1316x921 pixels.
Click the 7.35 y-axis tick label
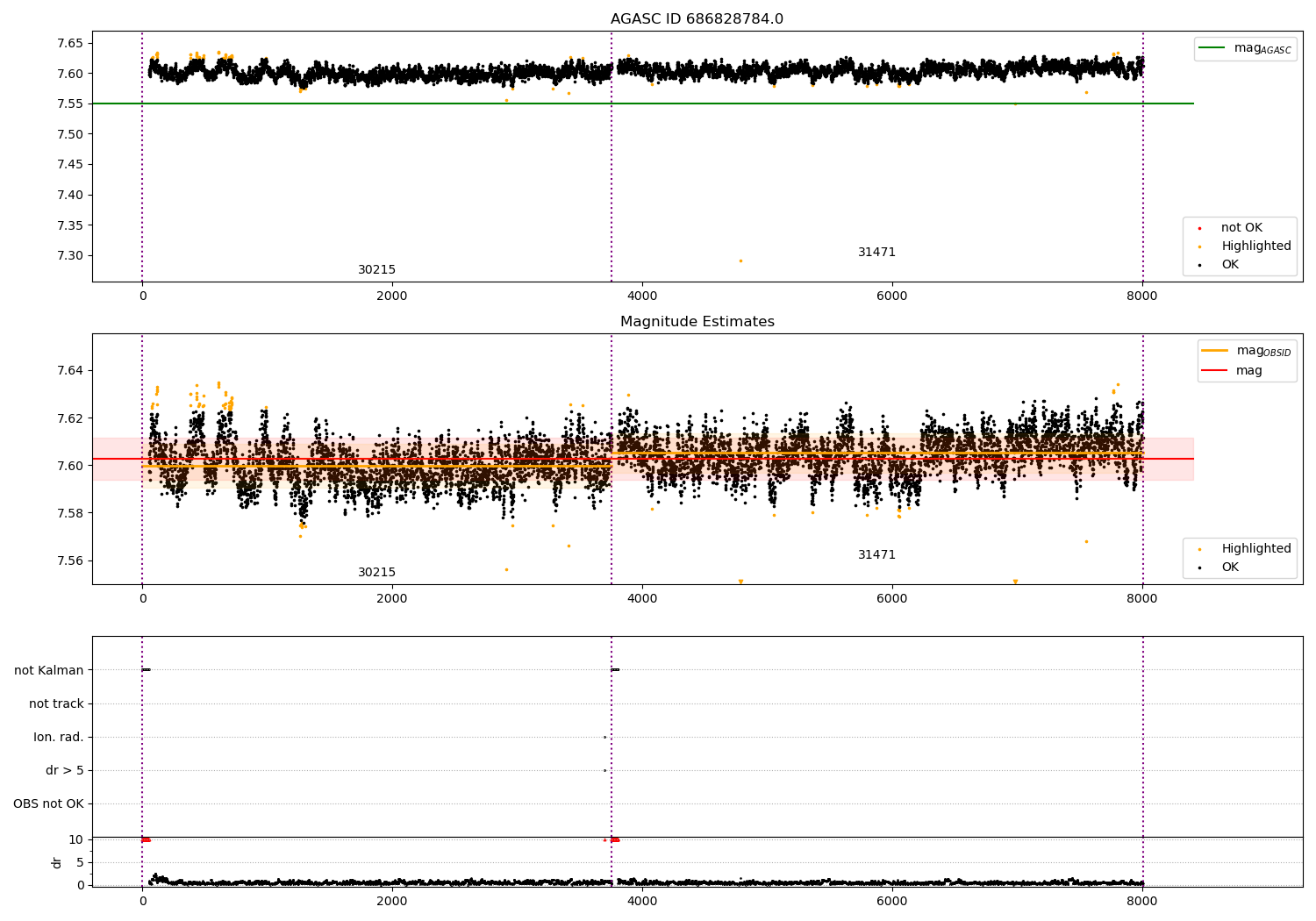pyautogui.click(x=70, y=225)
